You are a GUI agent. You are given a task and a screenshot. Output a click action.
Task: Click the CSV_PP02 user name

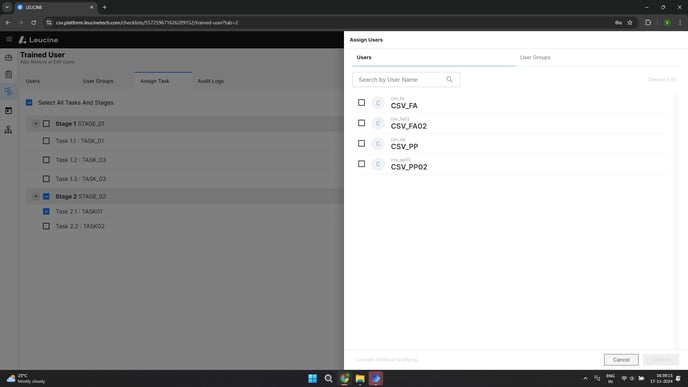(x=408, y=167)
